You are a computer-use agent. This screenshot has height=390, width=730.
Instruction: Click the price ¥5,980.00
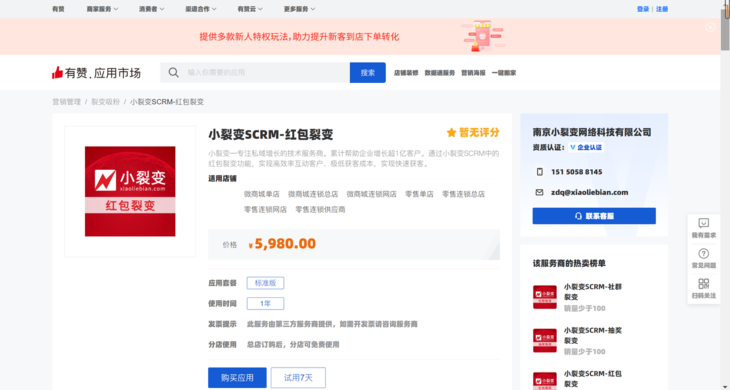[282, 244]
